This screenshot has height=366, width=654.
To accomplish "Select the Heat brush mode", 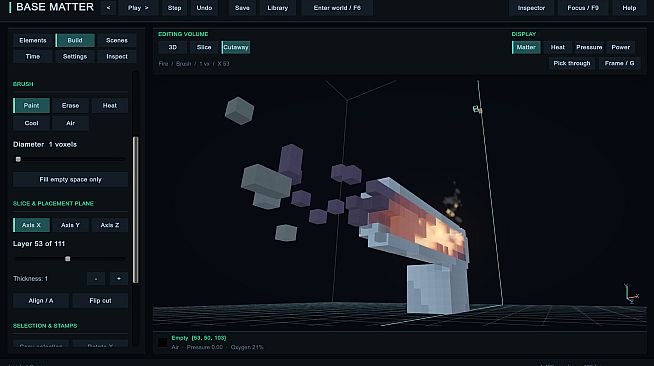I will point(110,105).
